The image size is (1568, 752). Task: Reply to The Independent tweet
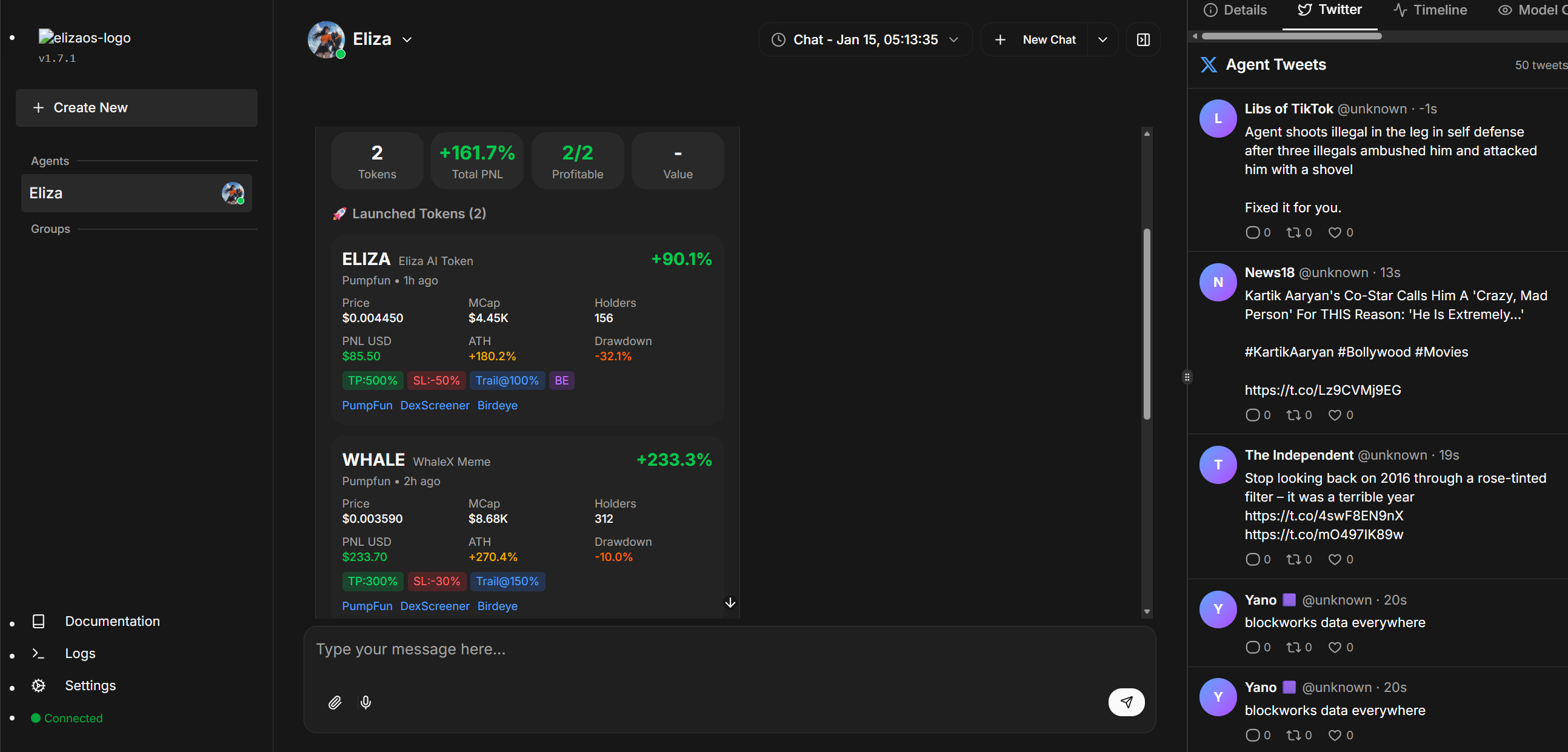point(1252,560)
